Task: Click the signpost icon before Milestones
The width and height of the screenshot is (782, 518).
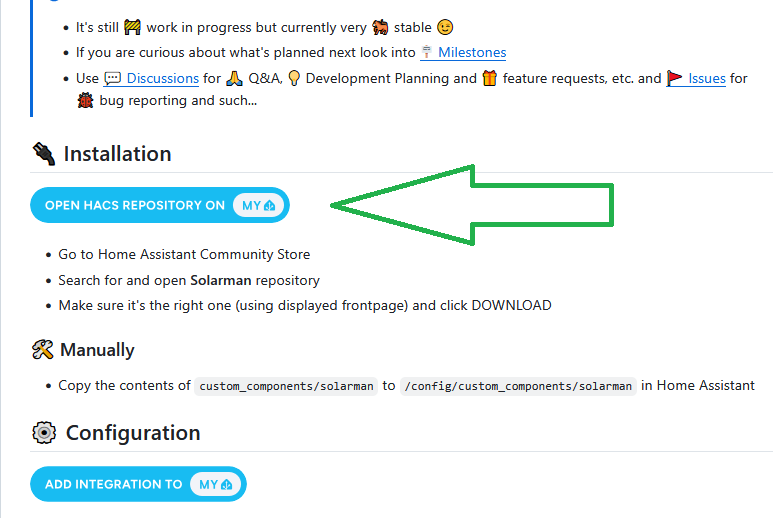Action: tap(426, 52)
